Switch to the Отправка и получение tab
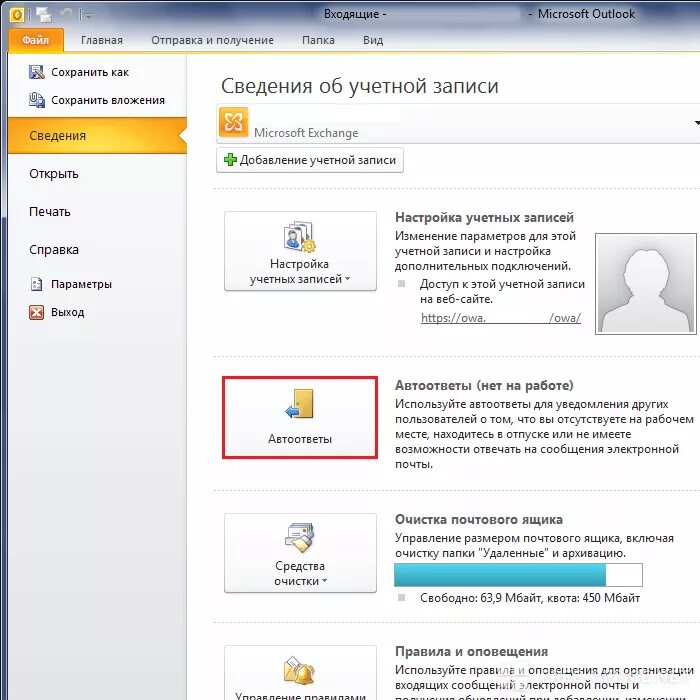Screen dimensions: 700x700 (212, 40)
